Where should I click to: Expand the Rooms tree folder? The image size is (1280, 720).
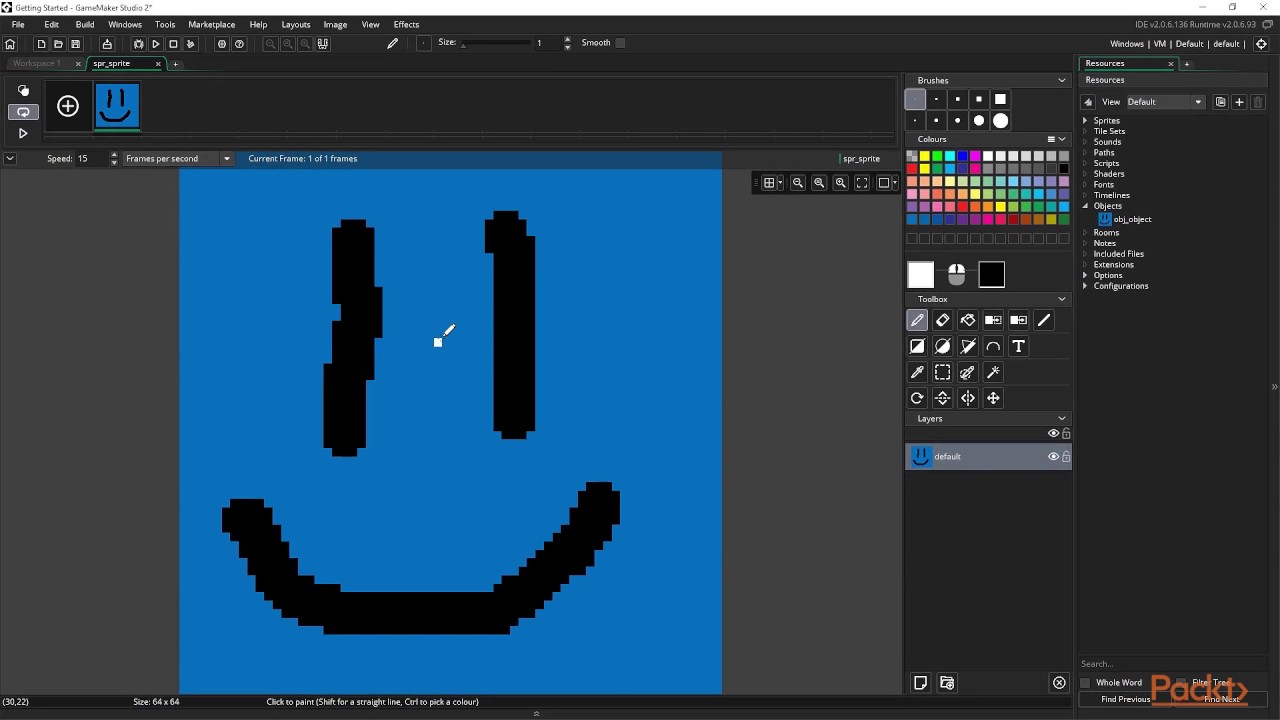pyautogui.click(x=1086, y=233)
